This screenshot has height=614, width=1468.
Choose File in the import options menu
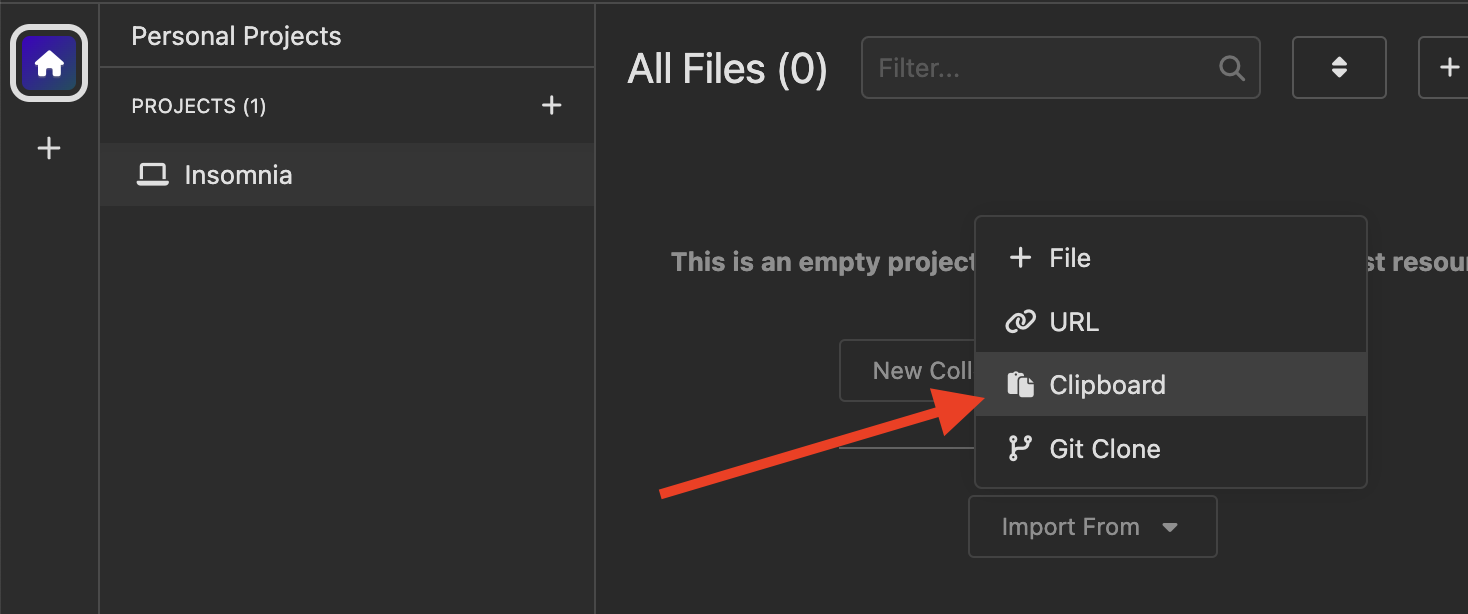tap(1070, 257)
